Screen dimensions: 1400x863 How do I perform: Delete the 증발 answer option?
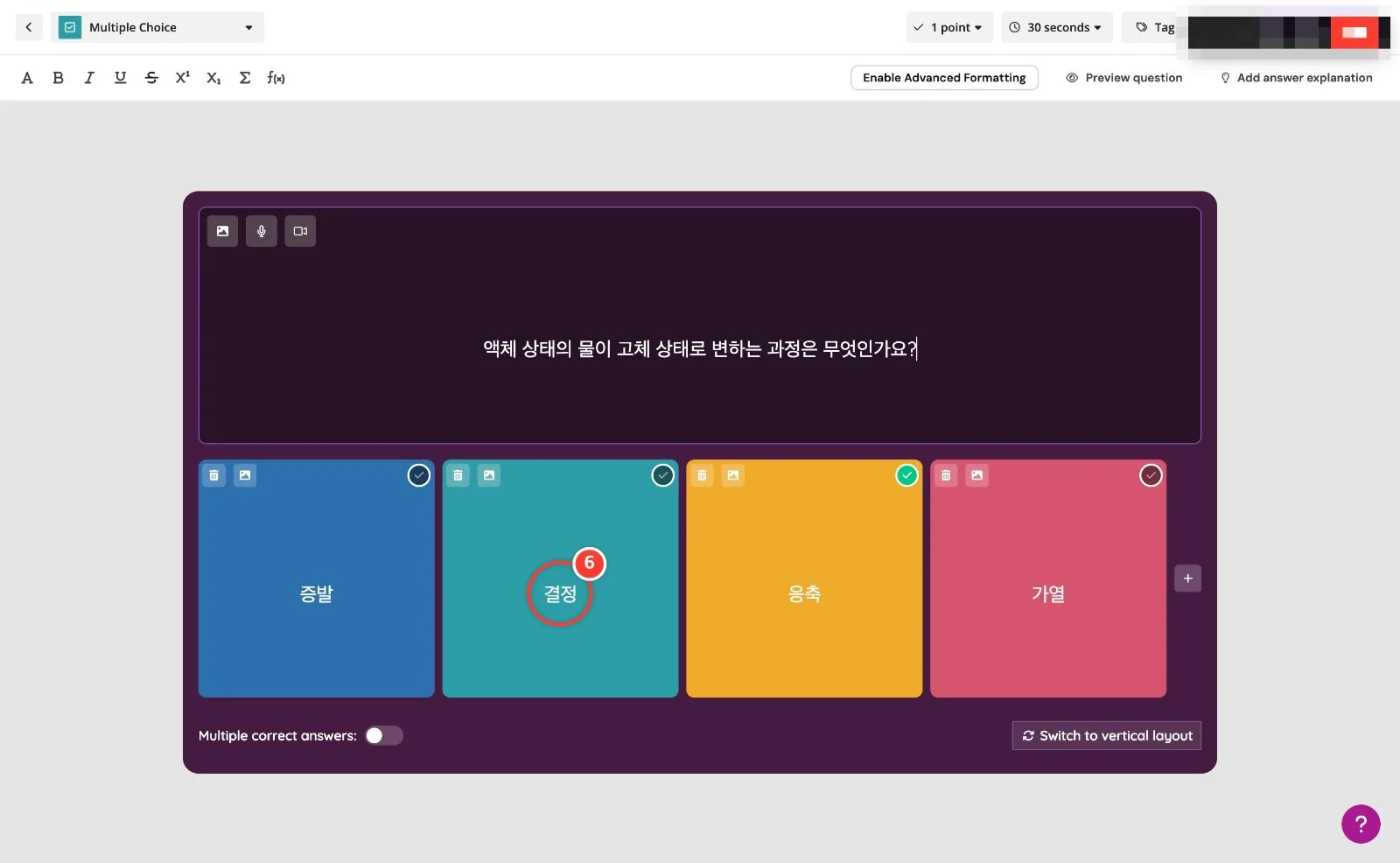213,475
